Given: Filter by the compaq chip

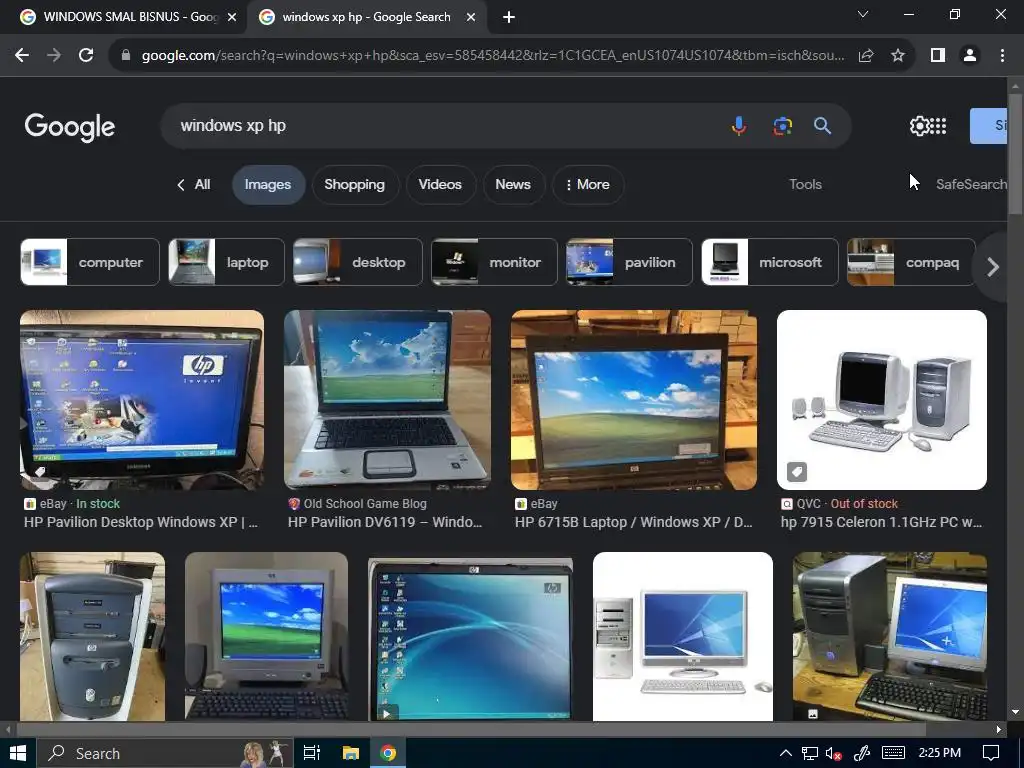Looking at the screenshot, I should pyautogui.click(x=911, y=262).
